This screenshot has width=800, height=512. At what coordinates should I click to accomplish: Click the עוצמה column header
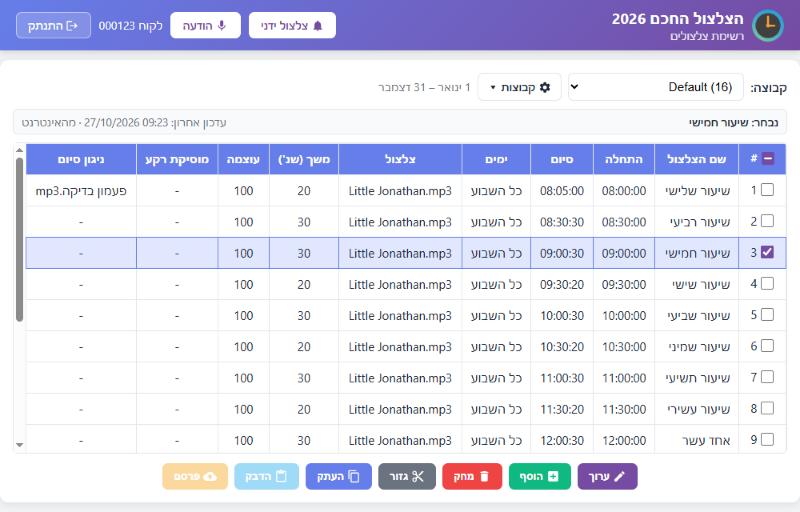(243, 159)
